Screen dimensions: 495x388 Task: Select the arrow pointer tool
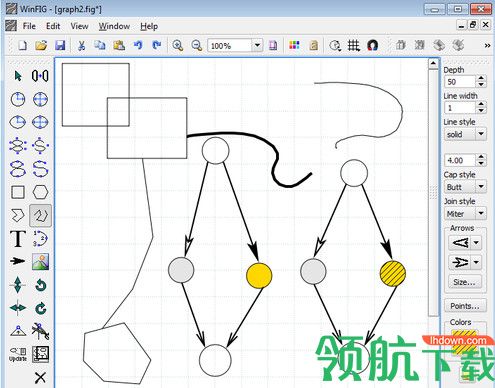[x=18, y=76]
